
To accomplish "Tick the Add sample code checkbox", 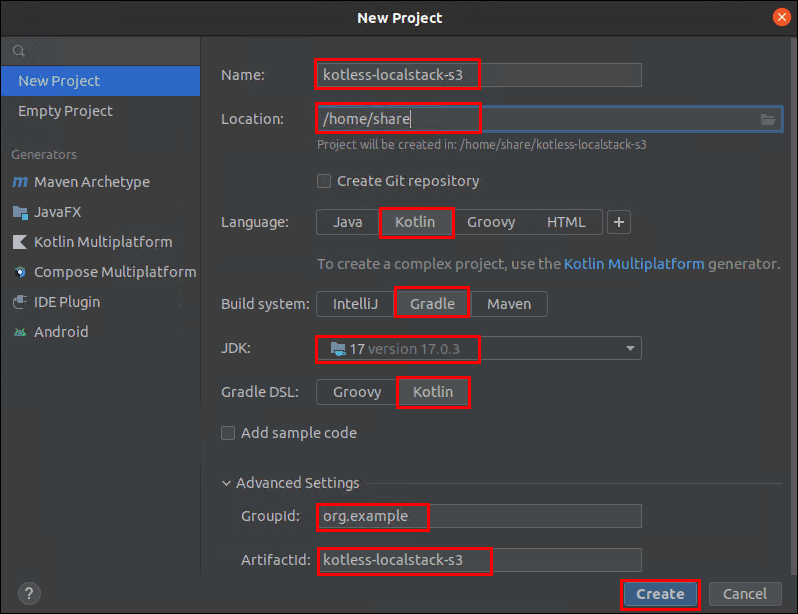I will point(228,433).
